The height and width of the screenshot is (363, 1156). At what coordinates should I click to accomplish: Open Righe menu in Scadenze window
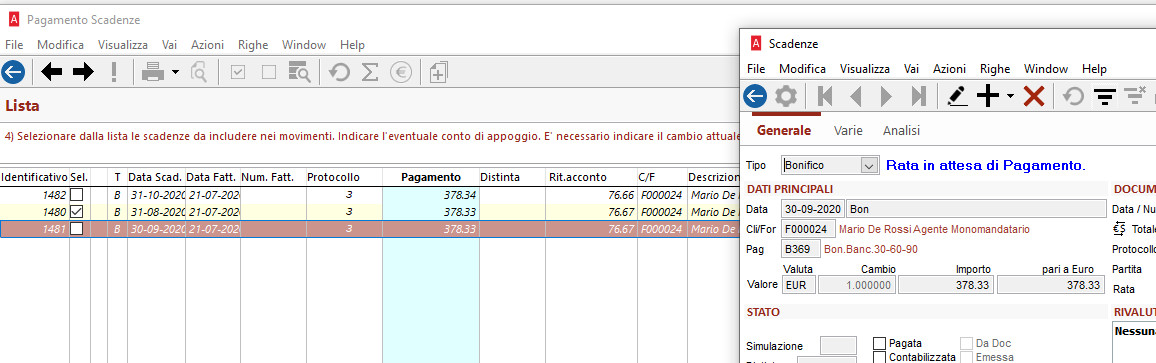click(995, 69)
